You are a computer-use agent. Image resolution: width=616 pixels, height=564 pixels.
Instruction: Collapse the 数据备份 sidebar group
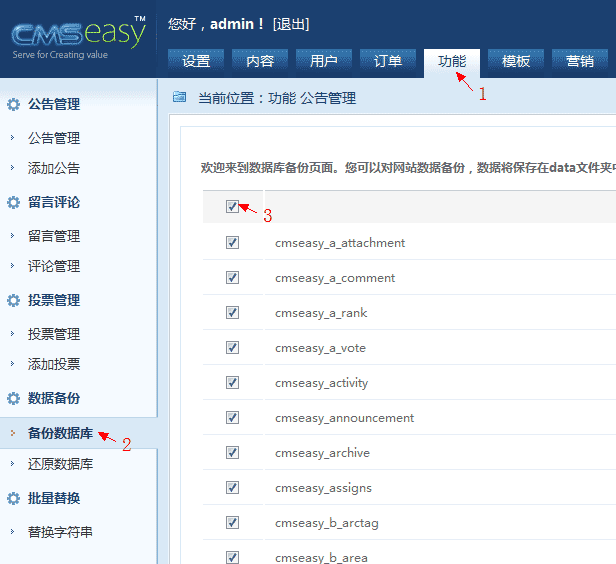[x=54, y=398]
